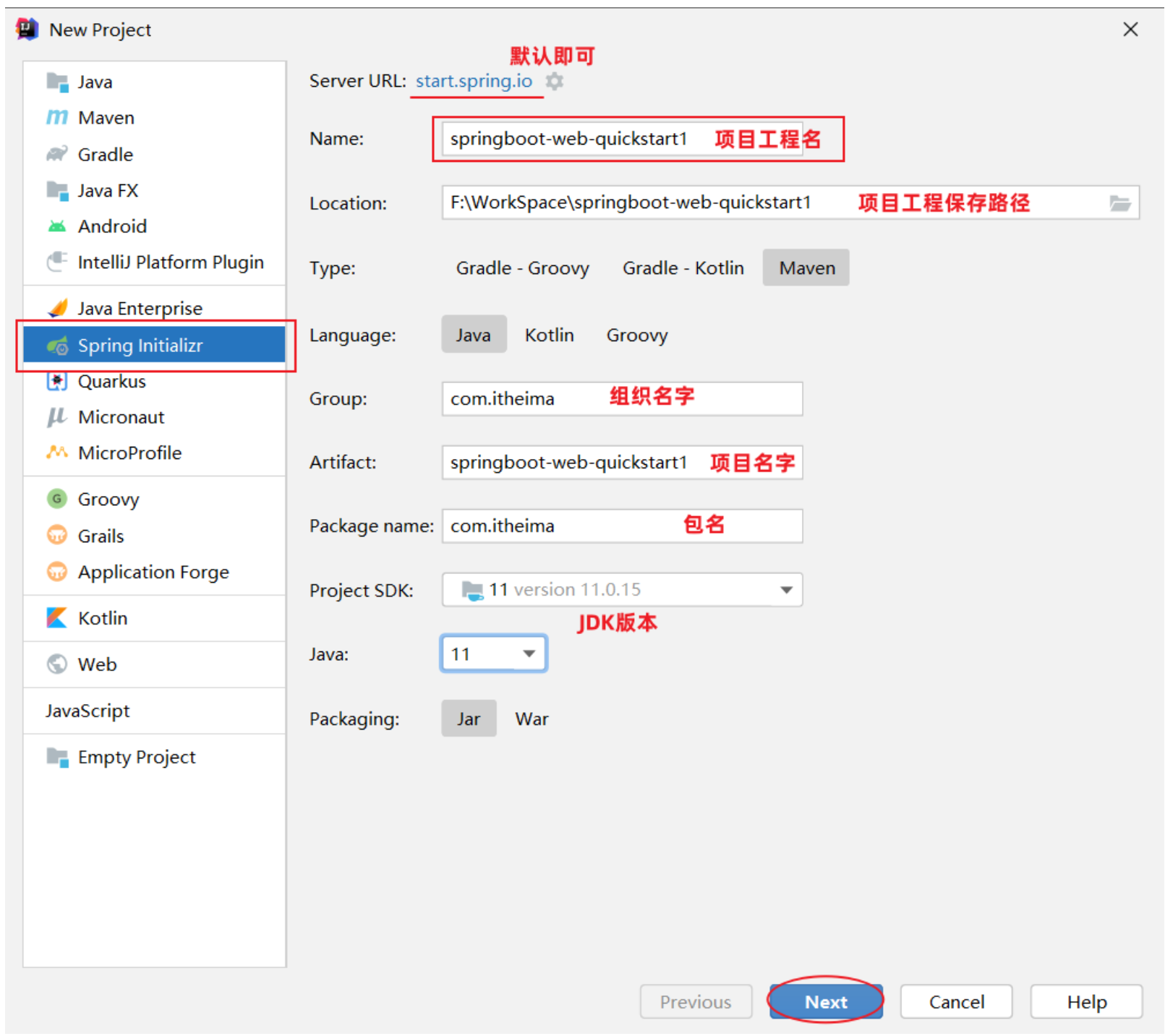
Task: Choose Java as the language
Action: pos(474,335)
